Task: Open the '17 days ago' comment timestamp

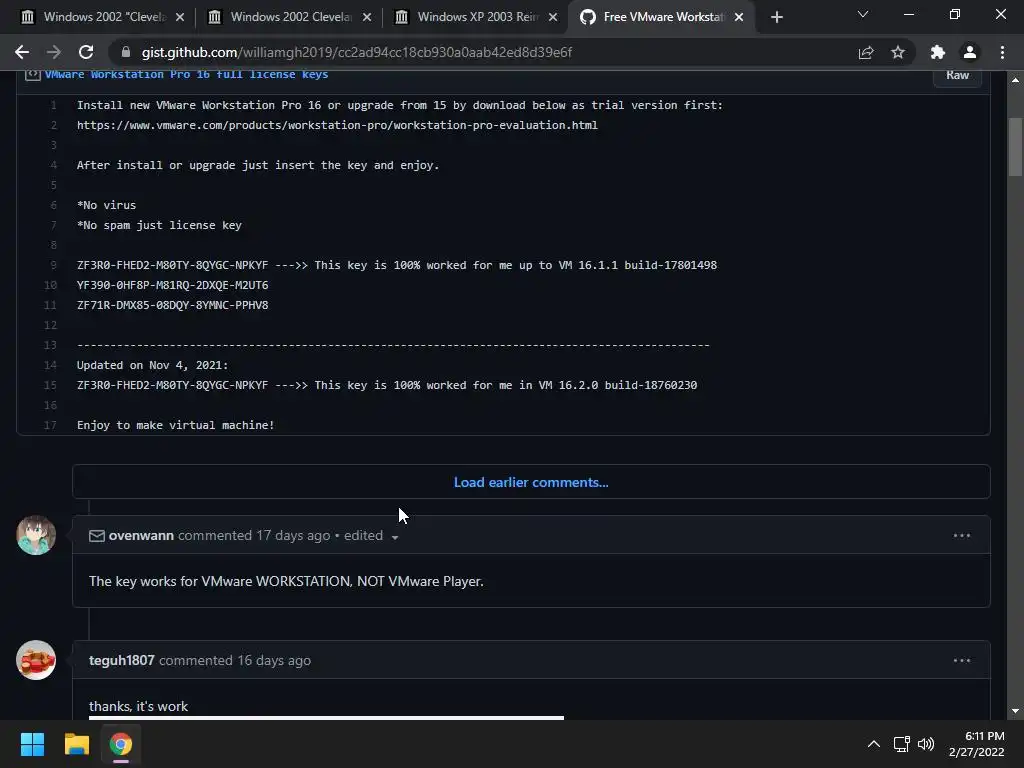Action: 293,536
